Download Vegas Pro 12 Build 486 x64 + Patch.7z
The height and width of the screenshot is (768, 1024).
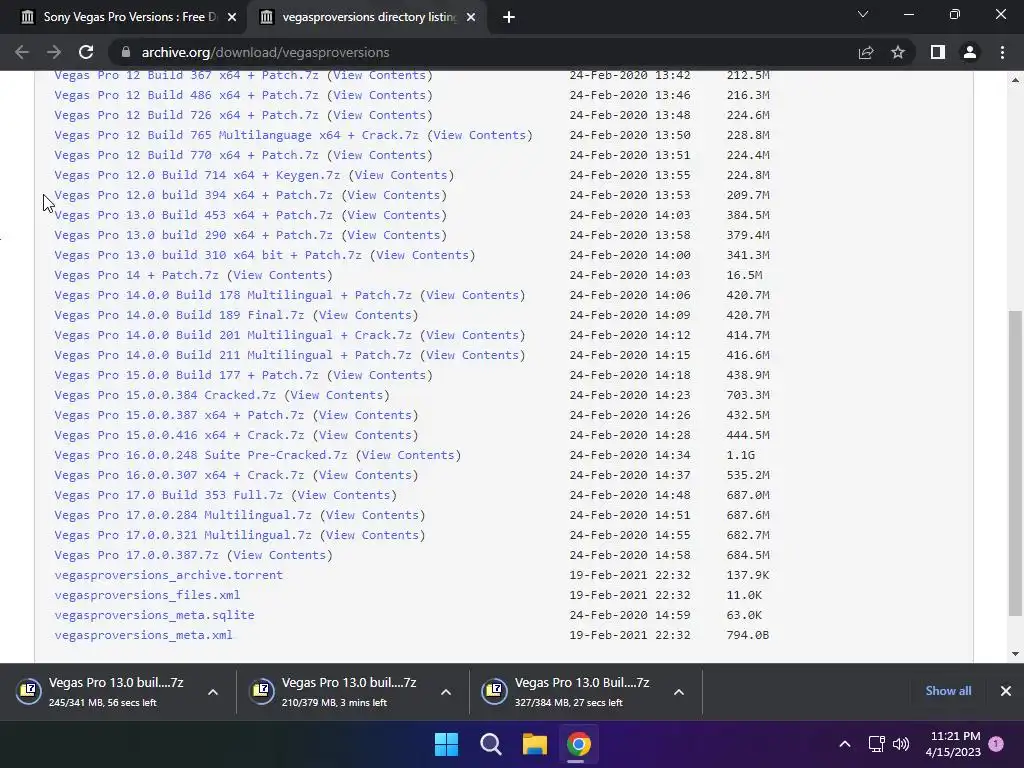pos(186,95)
